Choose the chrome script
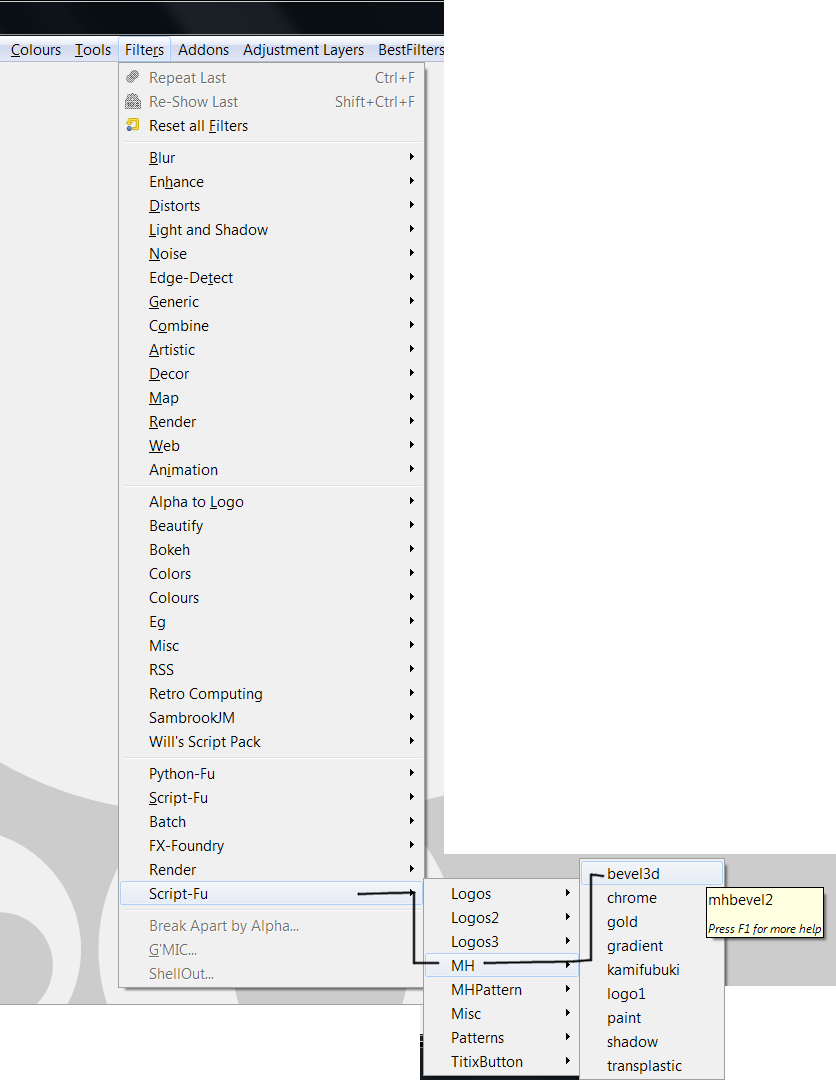Viewport: 836px width, 1080px height. coord(652,897)
